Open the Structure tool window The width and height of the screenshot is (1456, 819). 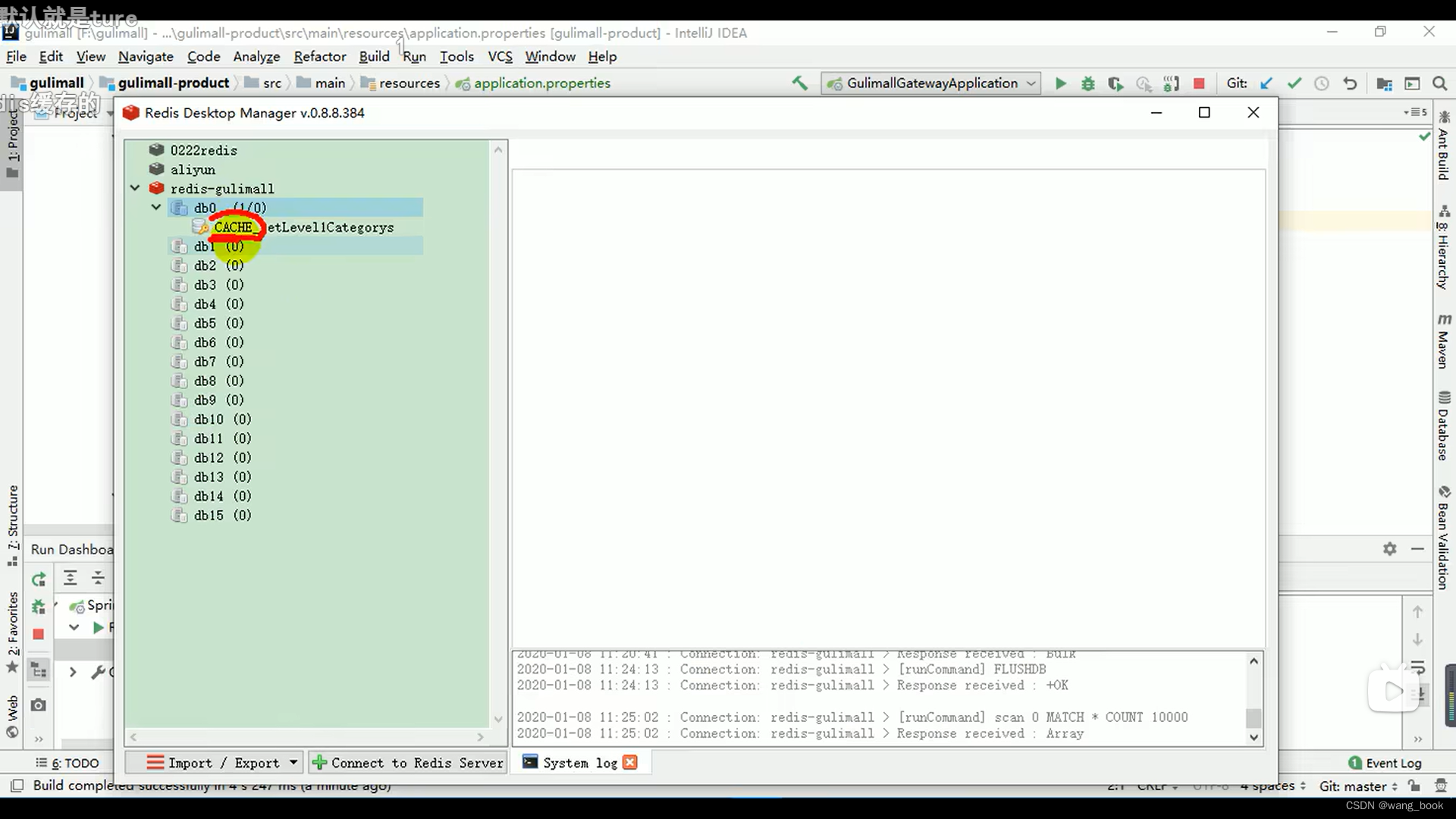pos(13,525)
